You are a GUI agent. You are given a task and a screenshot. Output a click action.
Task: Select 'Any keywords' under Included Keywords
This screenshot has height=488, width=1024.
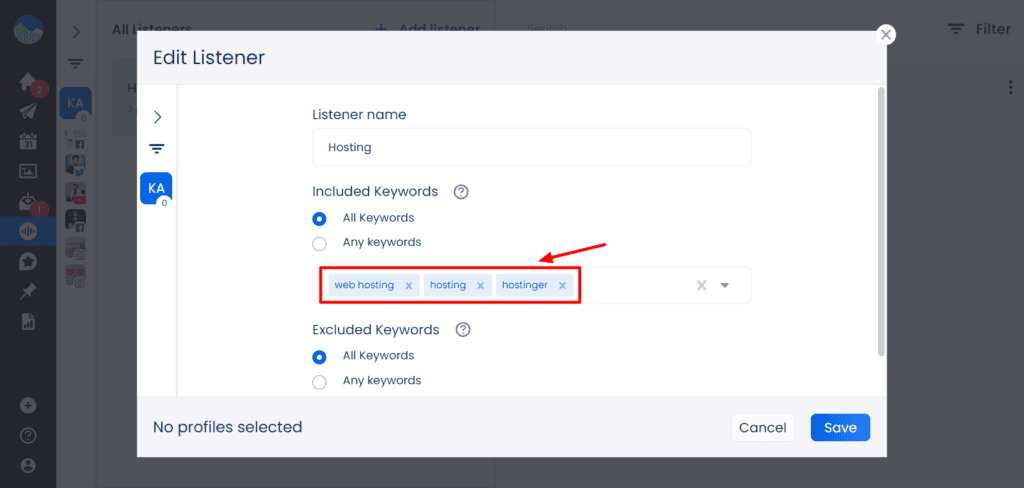319,243
